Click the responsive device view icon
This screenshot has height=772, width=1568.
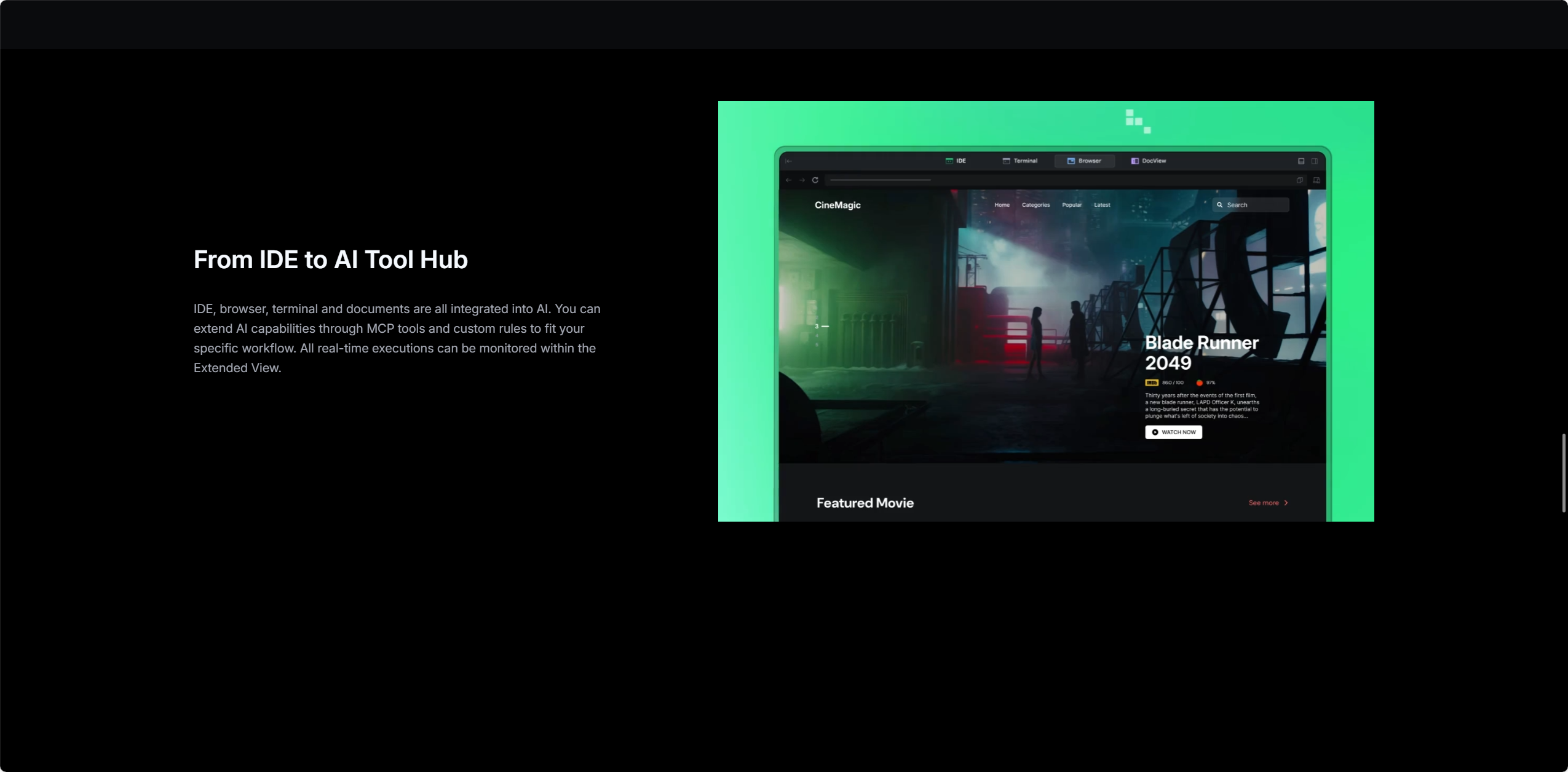coord(1317,180)
